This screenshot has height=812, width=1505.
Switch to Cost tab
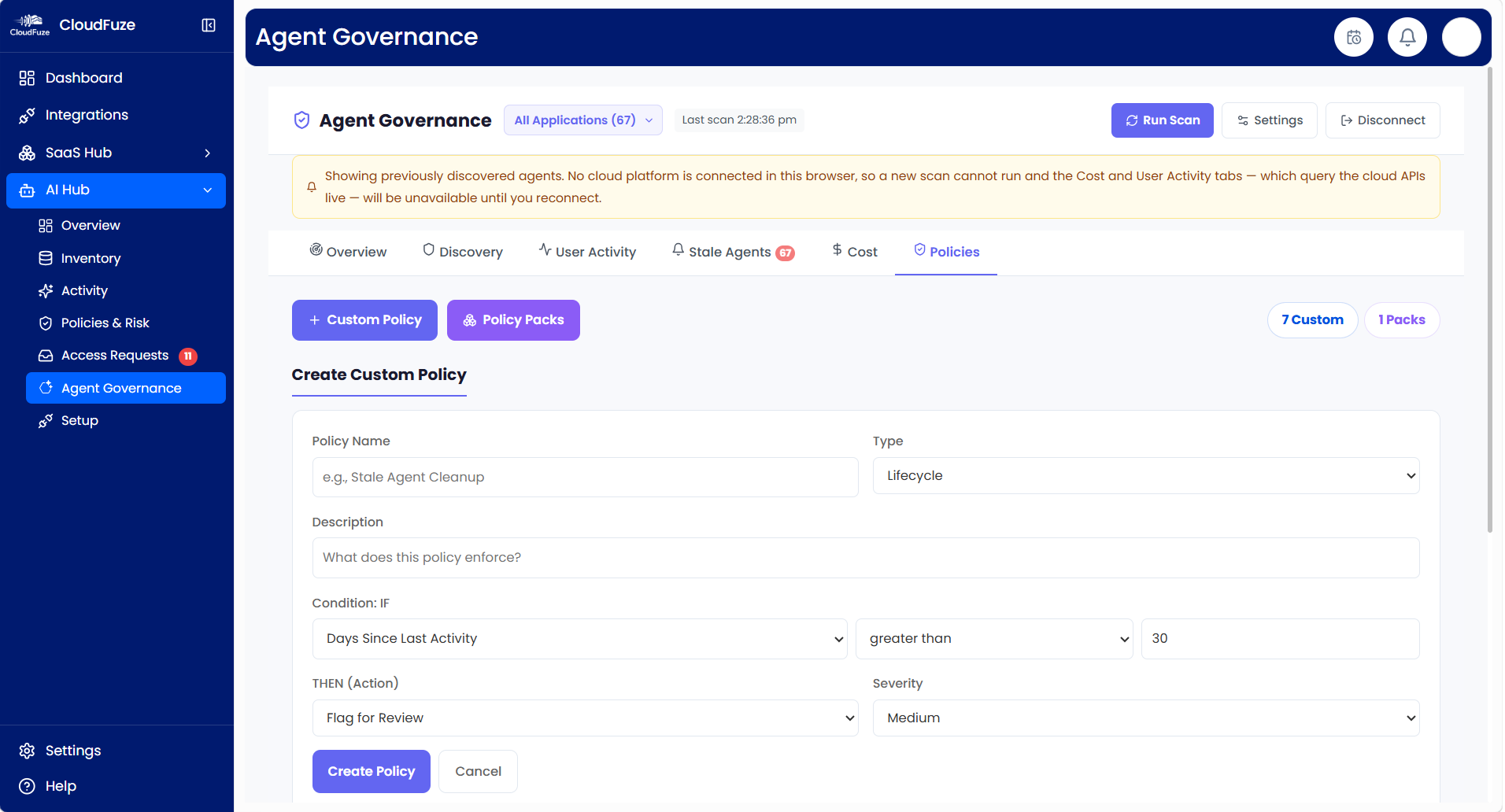click(854, 252)
